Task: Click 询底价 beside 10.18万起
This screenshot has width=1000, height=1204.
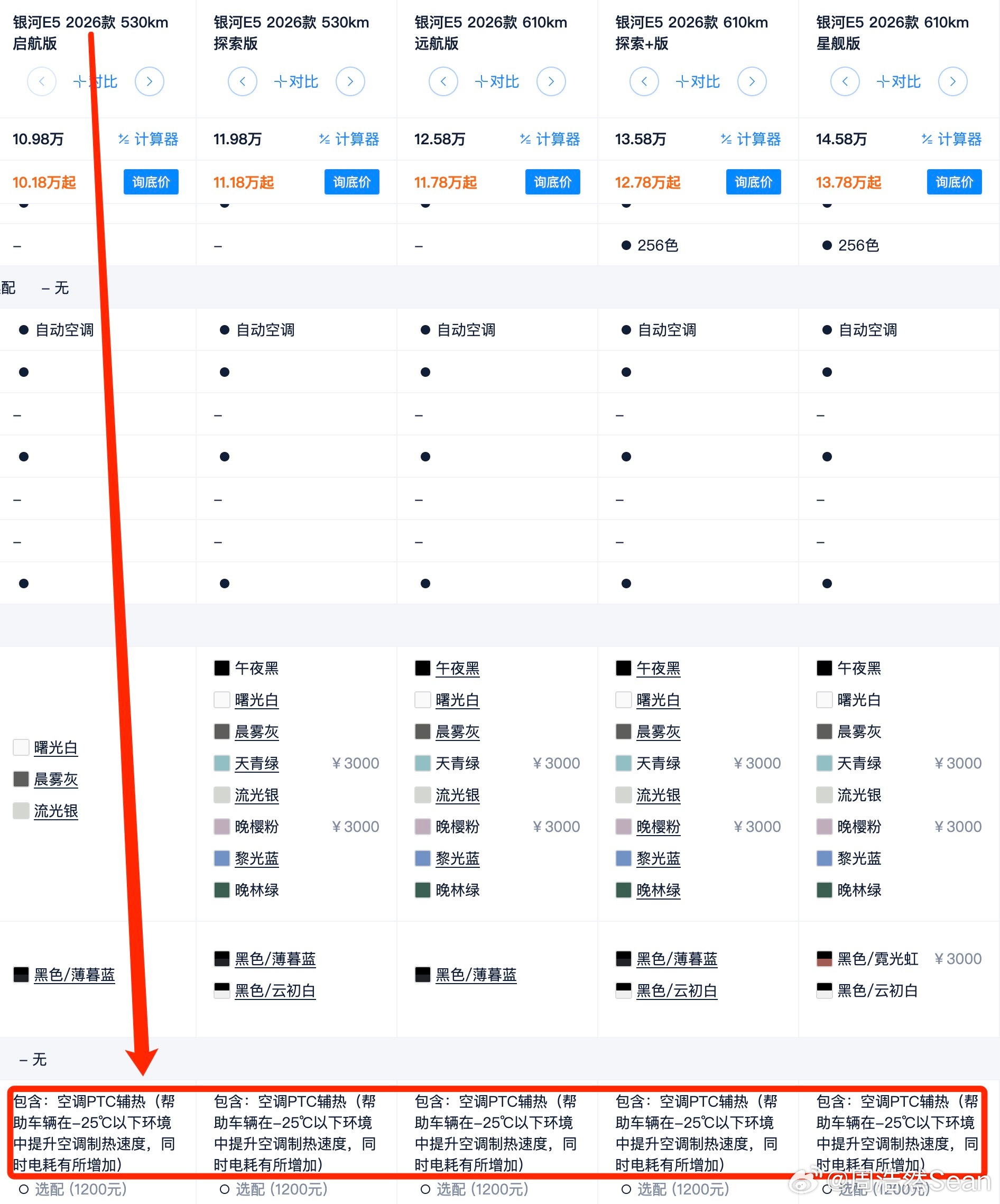Action: [151, 182]
